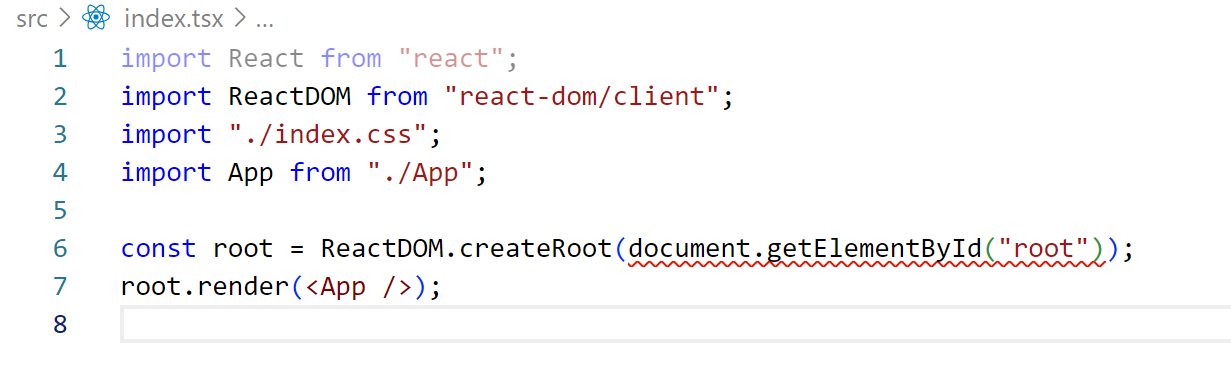This screenshot has width=1231, height=391.
Task: Click the <App /> JSX element
Action: pyautogui.click(x=358, y=286)
